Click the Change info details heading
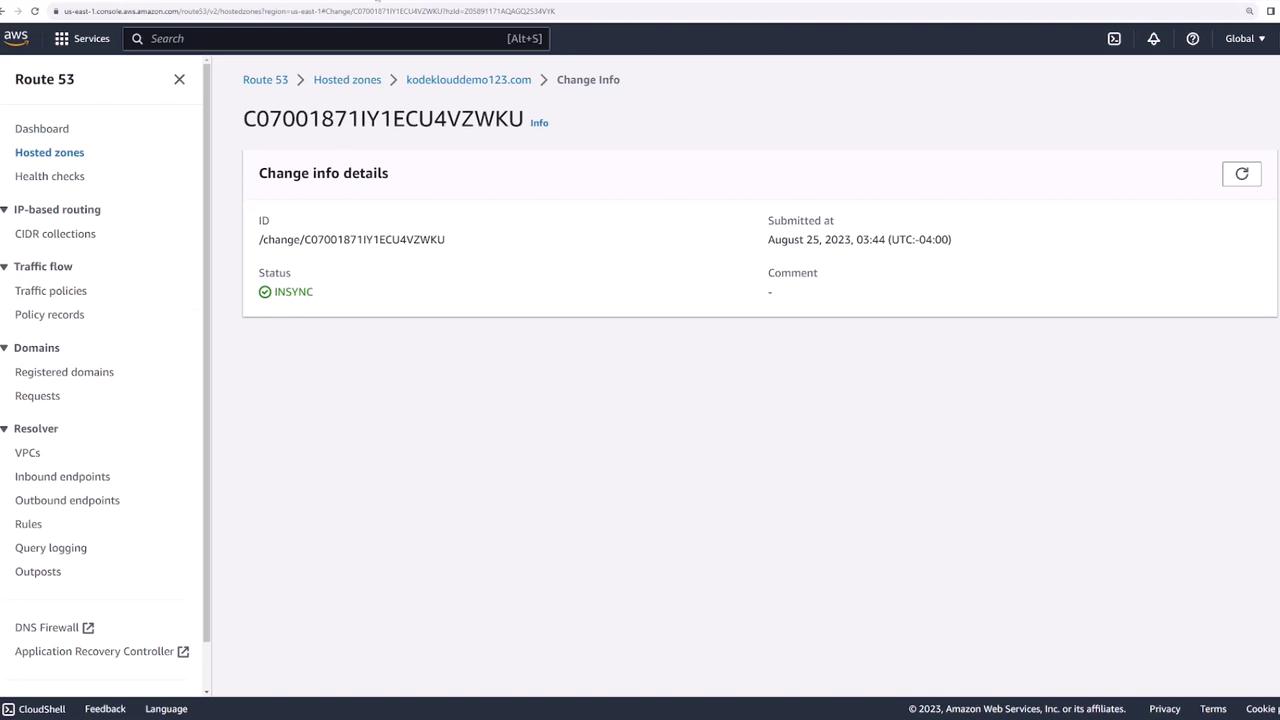Viewport: 1280px width, 720px height. 323,173
